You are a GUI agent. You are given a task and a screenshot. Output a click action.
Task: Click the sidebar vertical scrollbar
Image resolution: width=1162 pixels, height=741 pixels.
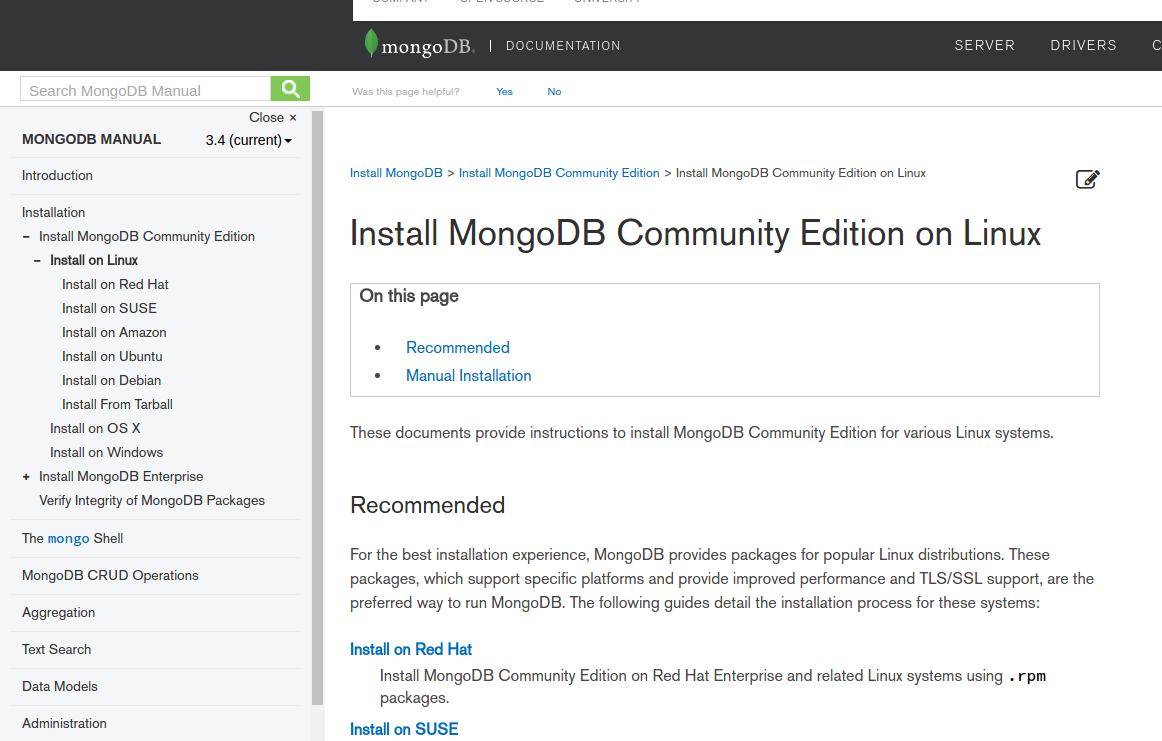point(317,408)
